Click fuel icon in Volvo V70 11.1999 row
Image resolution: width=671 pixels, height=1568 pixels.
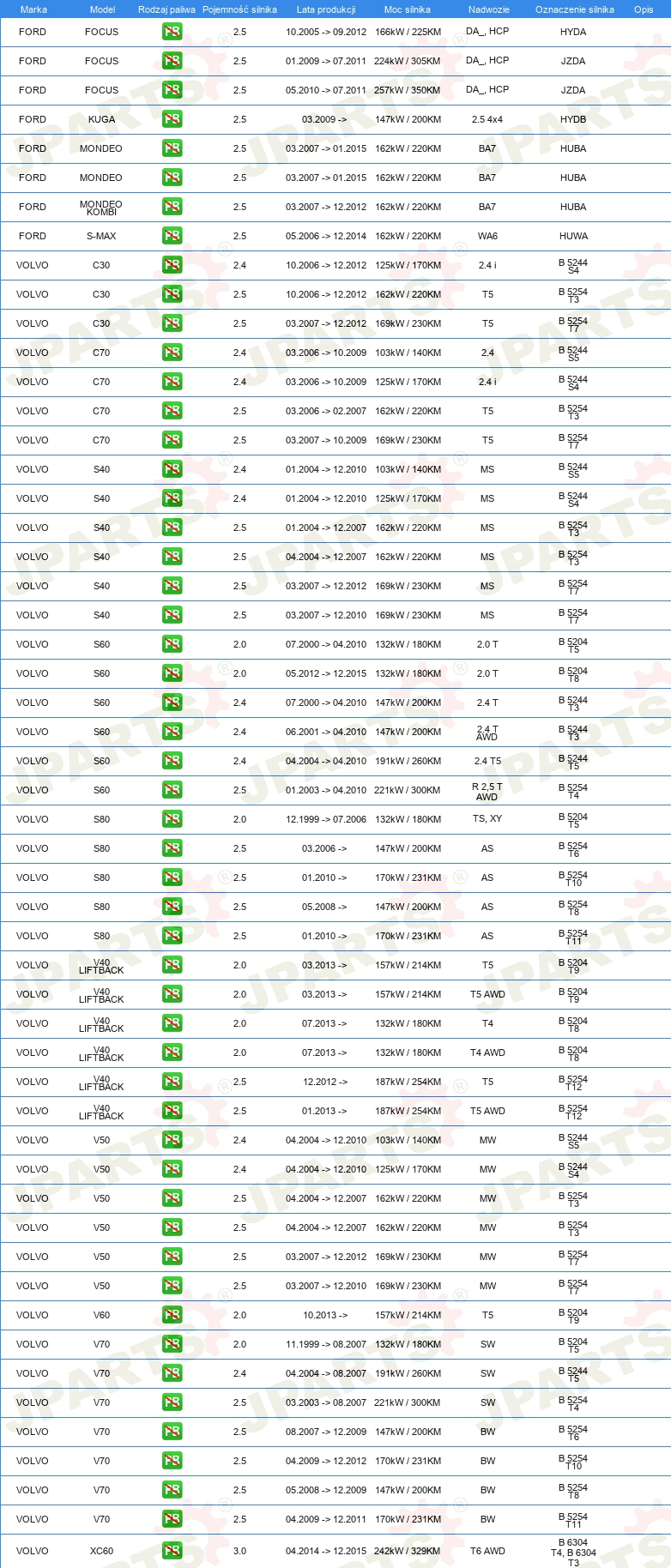(172, 1344)
